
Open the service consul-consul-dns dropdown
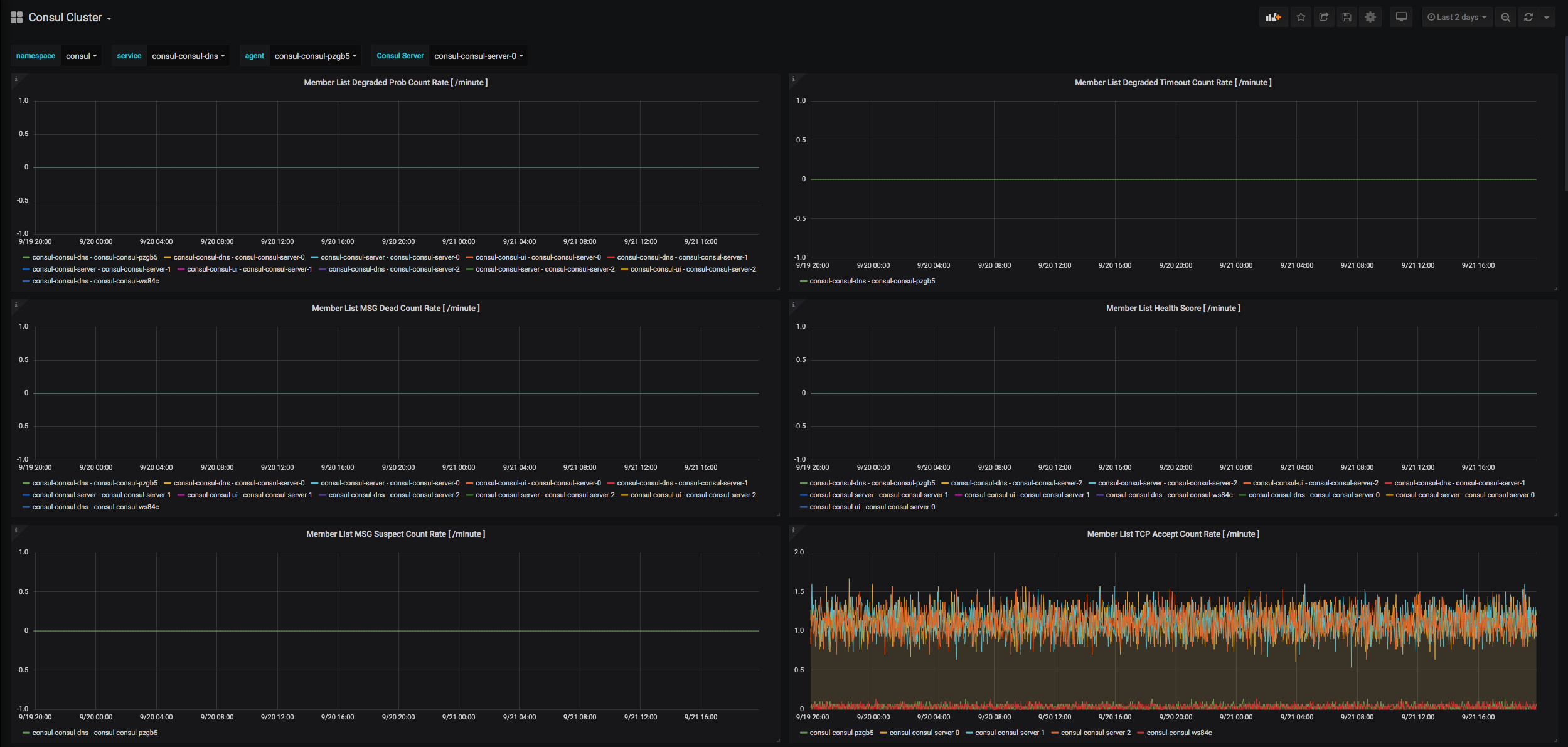click(188, 56)
